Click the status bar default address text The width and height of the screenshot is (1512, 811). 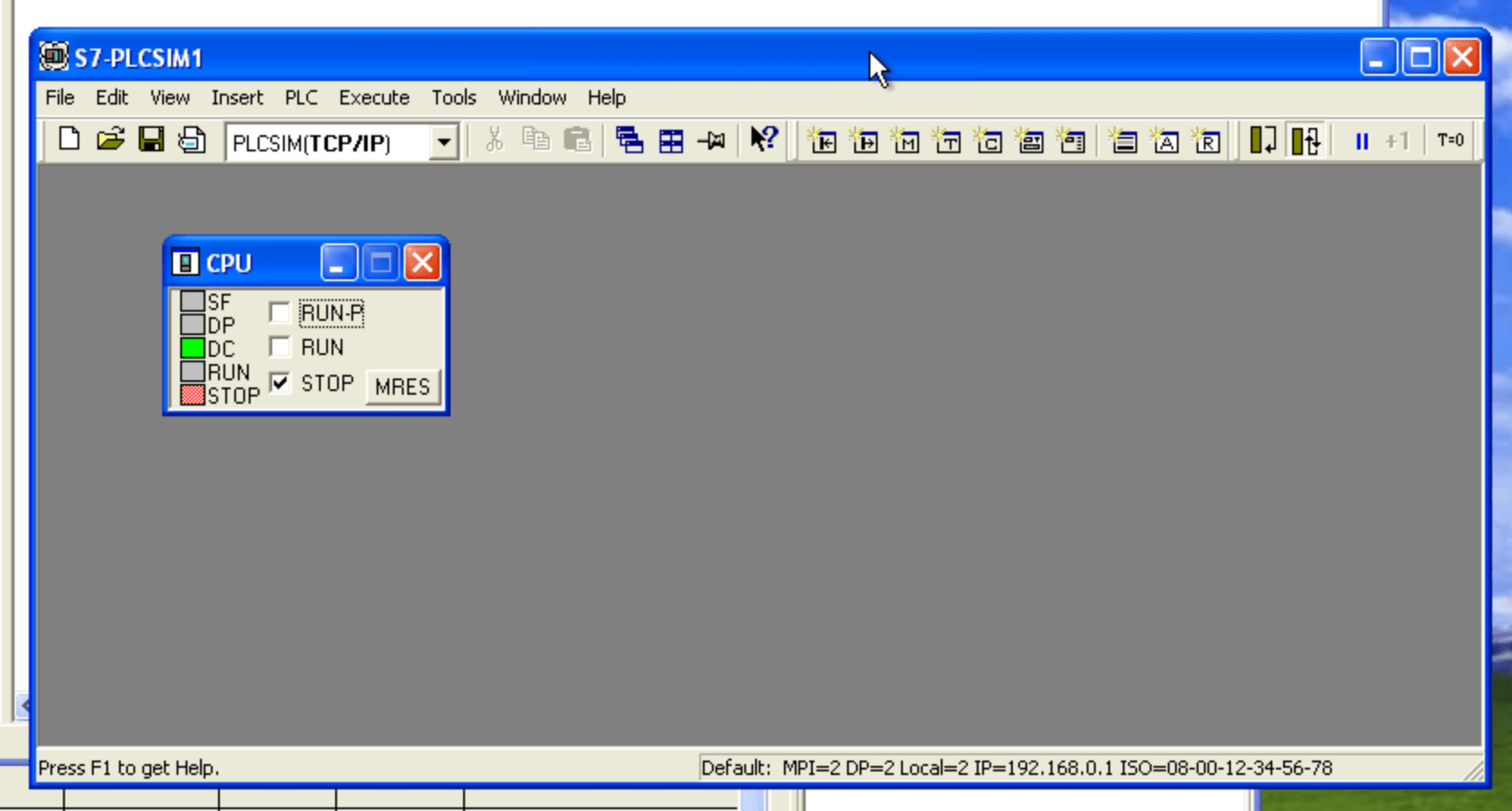point(1016,768)
